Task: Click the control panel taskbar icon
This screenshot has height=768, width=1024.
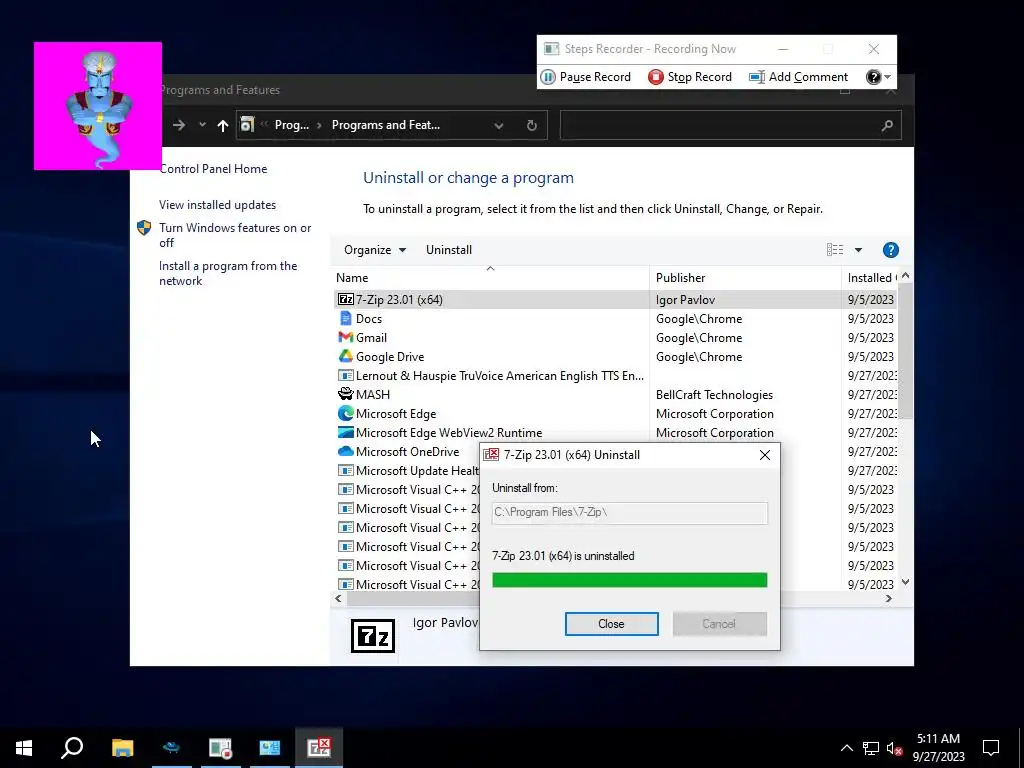Action: [269, 748]
